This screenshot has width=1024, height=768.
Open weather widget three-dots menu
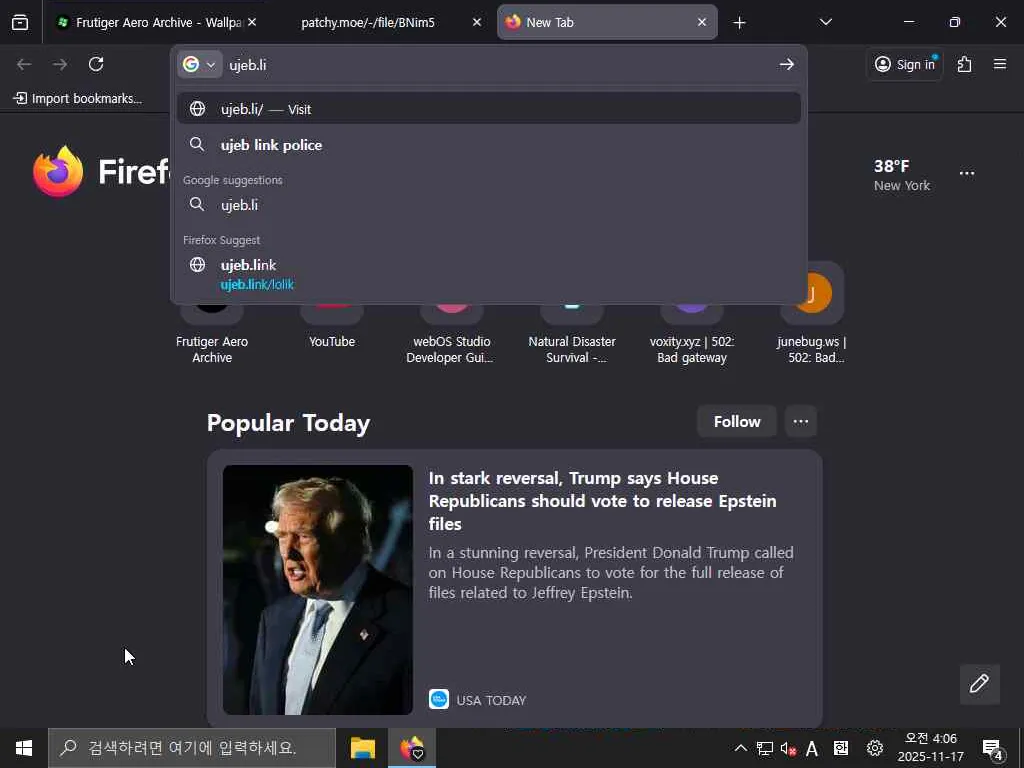point(967,173)
